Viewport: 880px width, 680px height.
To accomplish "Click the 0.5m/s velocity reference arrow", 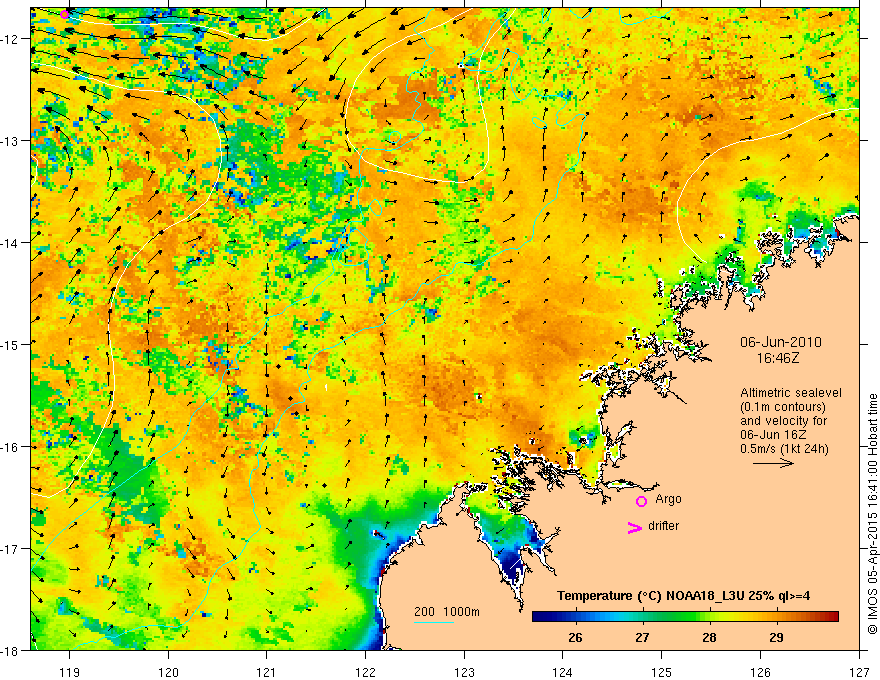I will [773, 463].
